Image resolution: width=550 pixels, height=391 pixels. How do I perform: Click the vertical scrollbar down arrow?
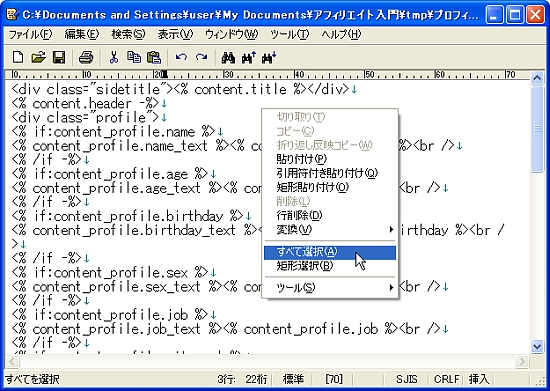point(537,346)
